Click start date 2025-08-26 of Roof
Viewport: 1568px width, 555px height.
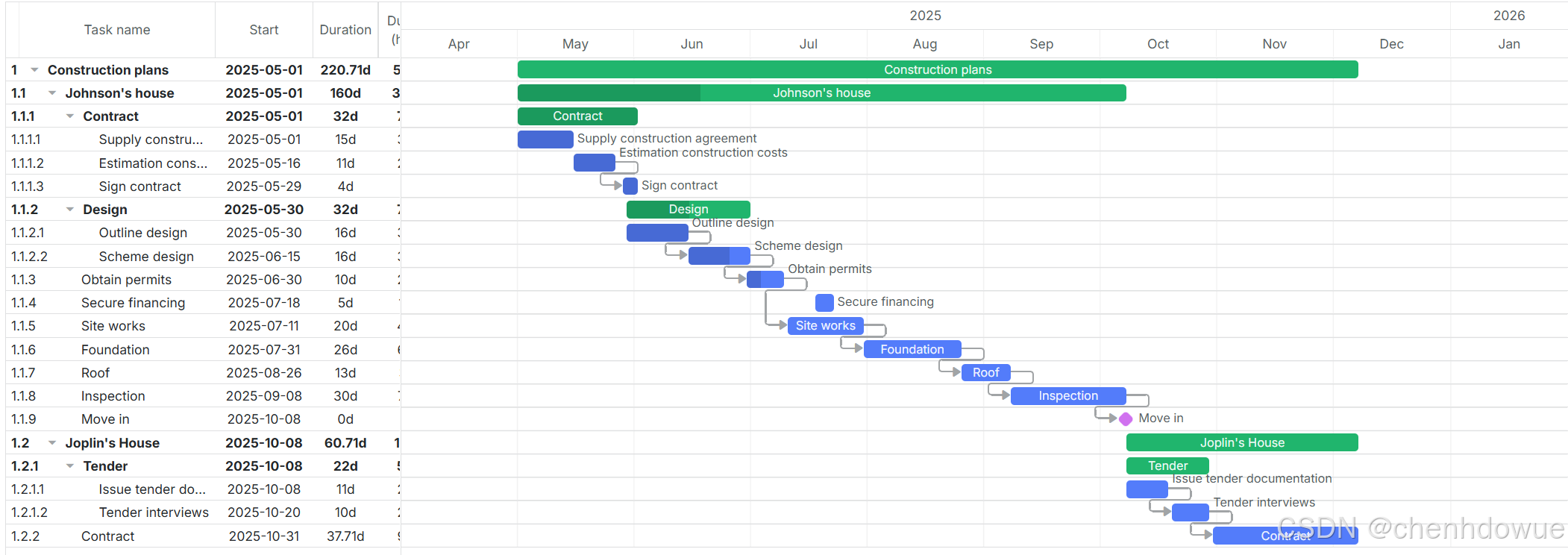(x=264, y=373)
